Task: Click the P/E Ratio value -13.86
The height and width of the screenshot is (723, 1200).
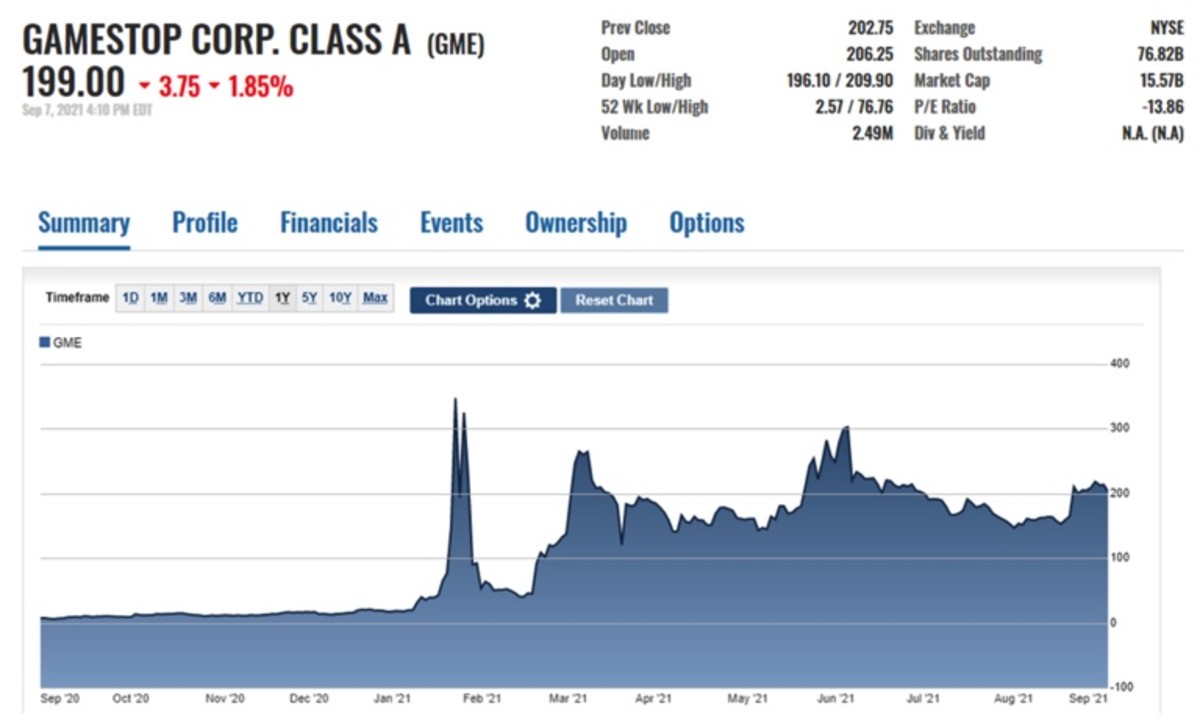Action: point(1161,106)
